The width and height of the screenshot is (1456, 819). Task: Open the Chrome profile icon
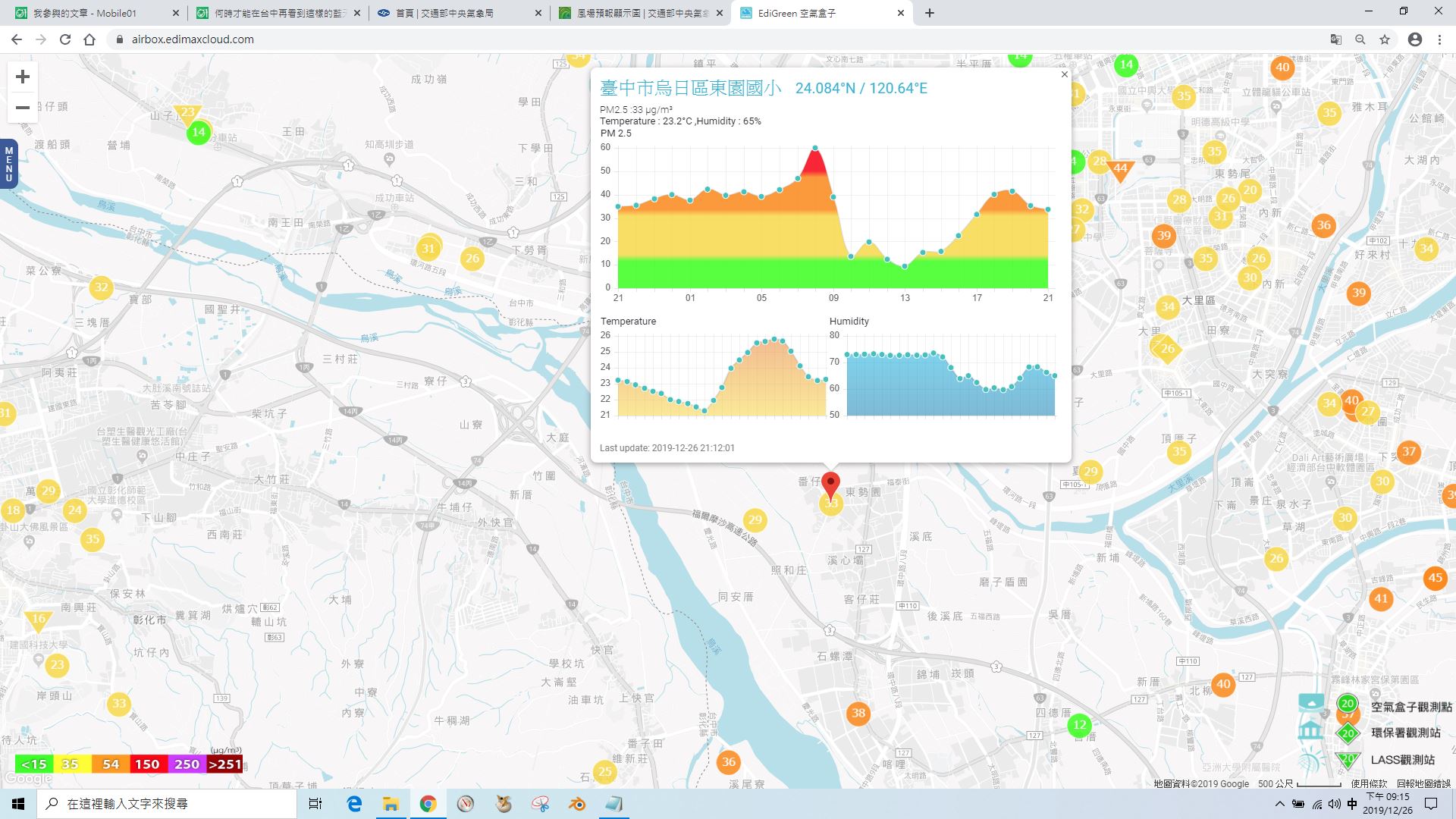tap(1415, 39)
